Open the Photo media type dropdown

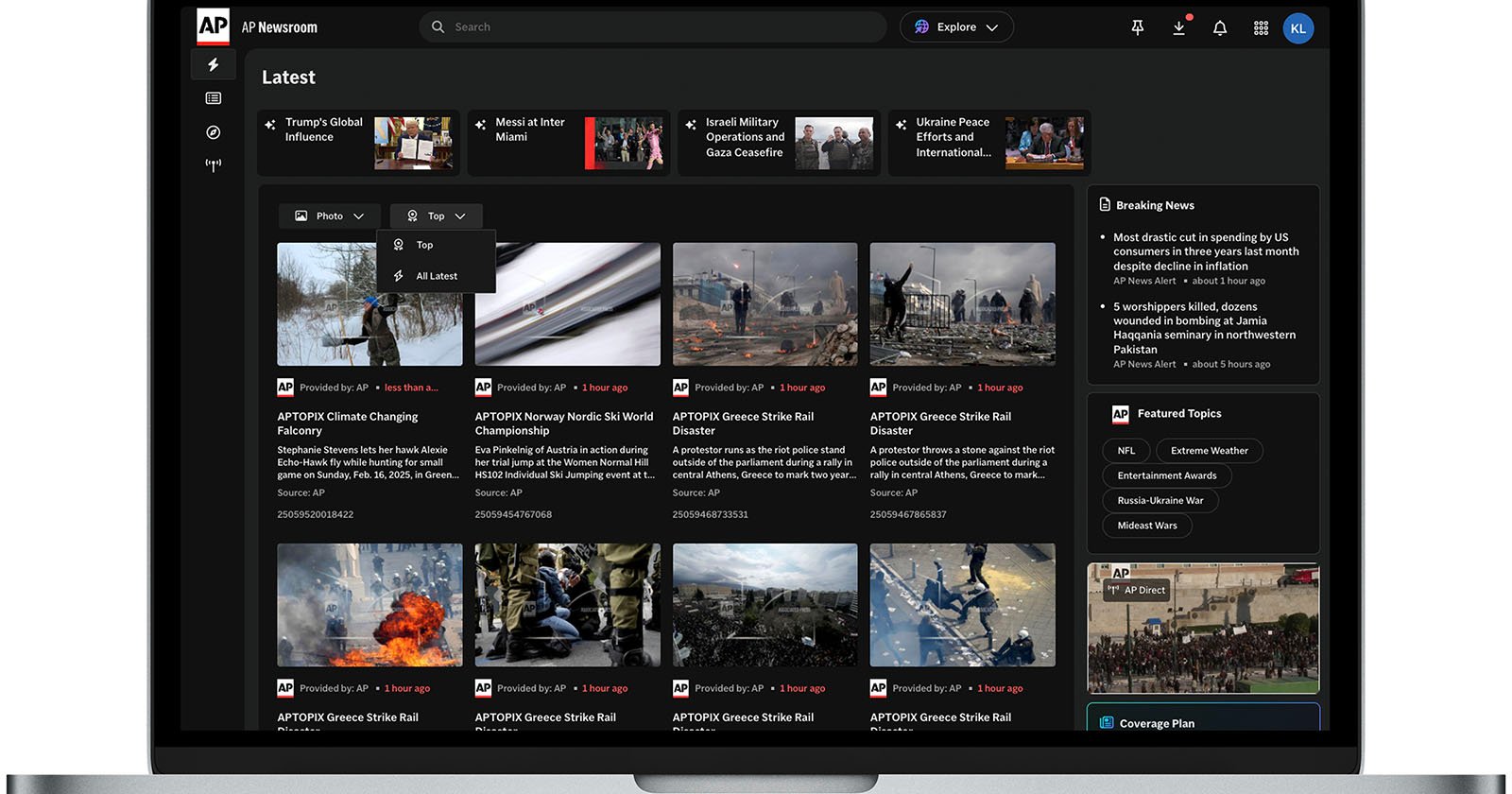(x=330, y=216)
